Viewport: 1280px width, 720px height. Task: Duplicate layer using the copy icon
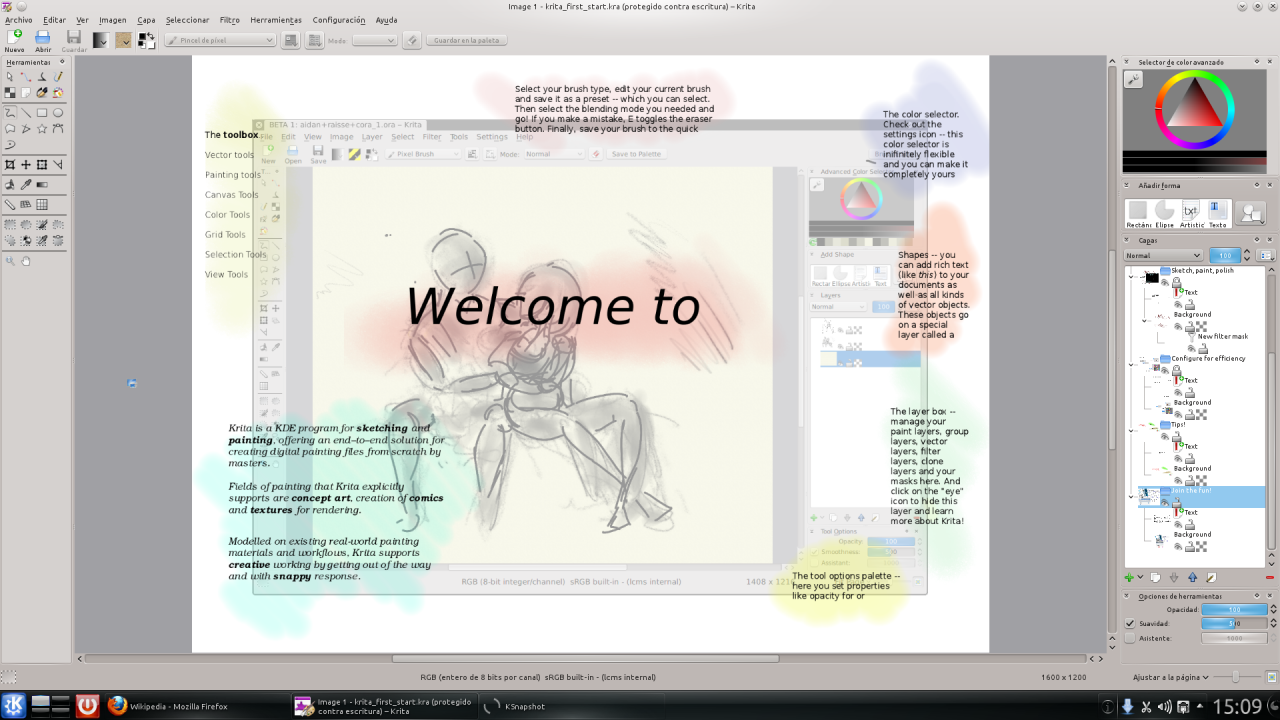coord(1154,577)
